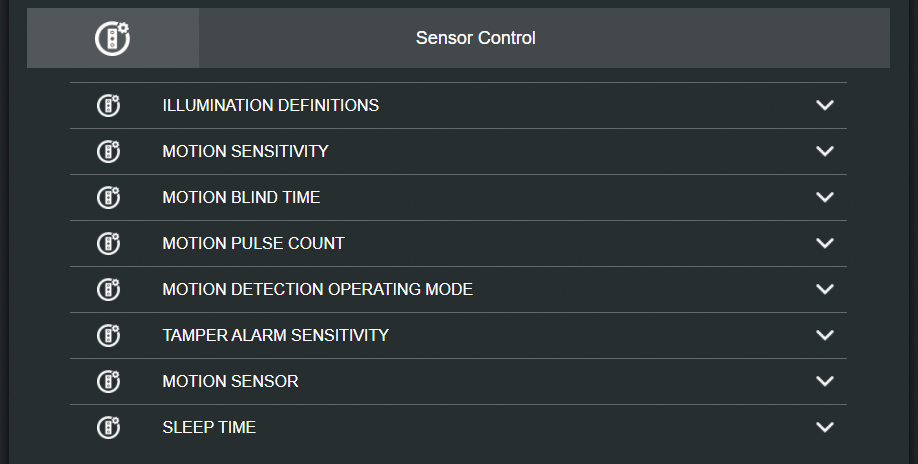918x464 pixels.
Task: Click the sensor icon beside Motion Sensitivity
Action: 108,151
